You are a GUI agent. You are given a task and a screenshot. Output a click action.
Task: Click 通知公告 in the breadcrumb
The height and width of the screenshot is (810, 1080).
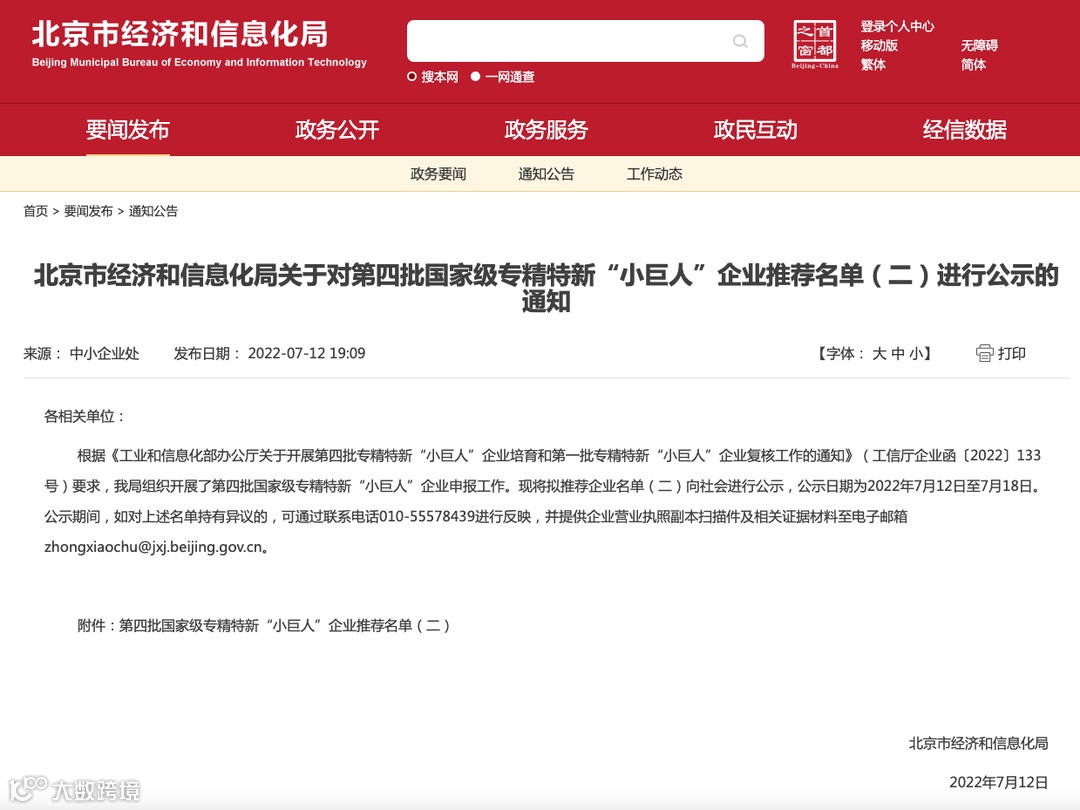click(153, 211)
